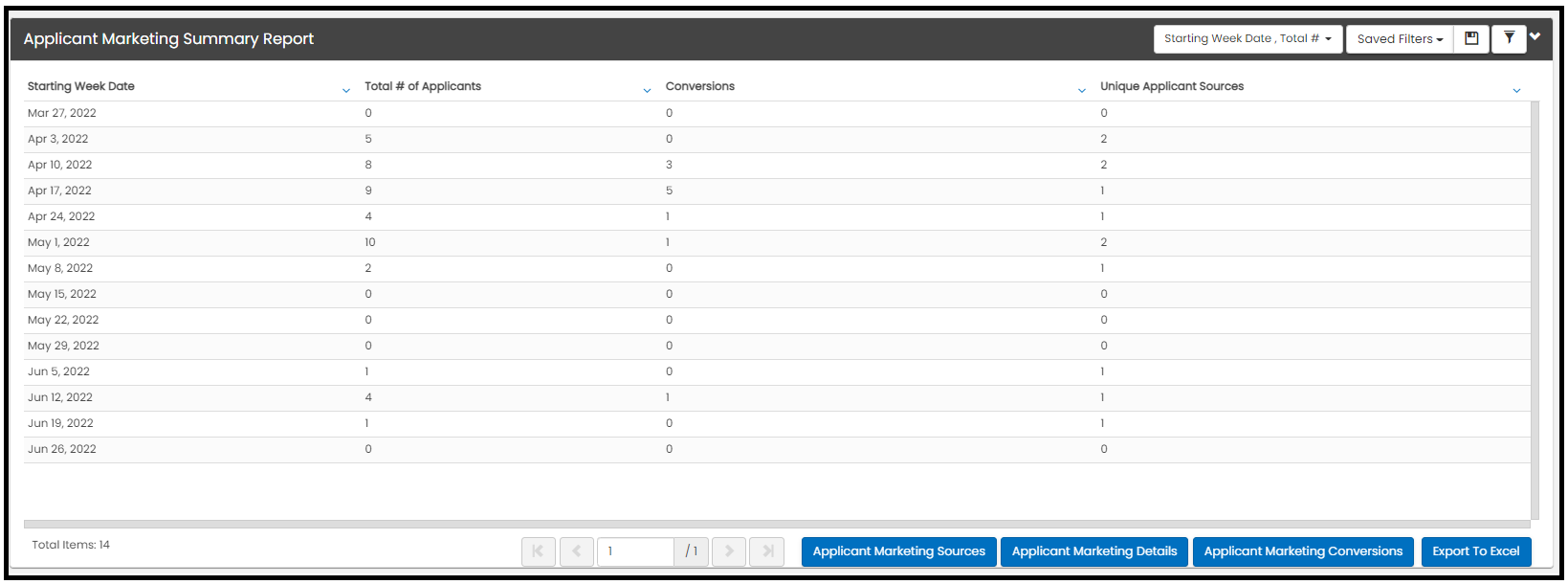Select the May 8, 2022 row
The width and height of the screenshot is (1568, 584).
tap(776, 268)
